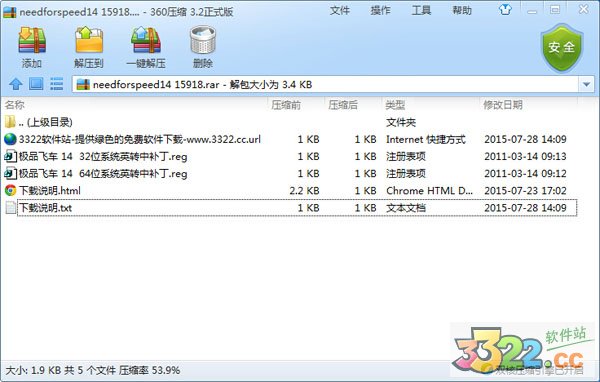Sort by the 名称 column header
Screen dimensions: 600x382
pos(15,104)
